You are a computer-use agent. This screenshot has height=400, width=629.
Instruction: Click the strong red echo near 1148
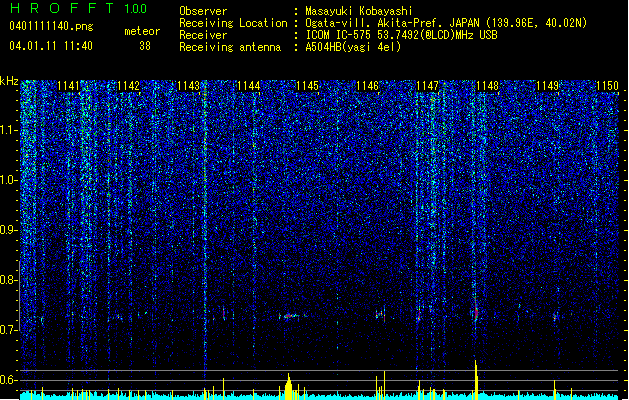pos(476,312)
